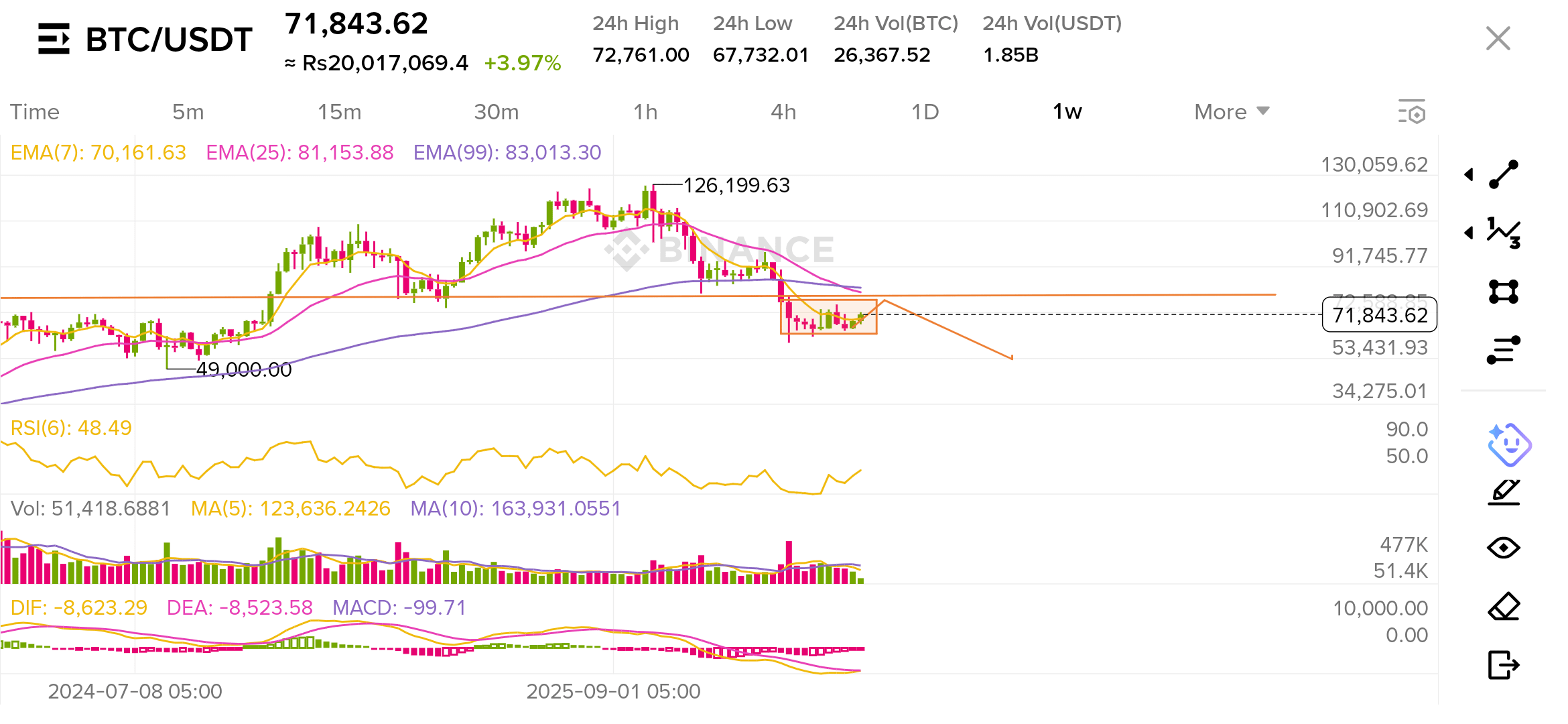The width and height of the screenshot is (1568, 724).
Task: Select the 15m timeframe
Action: click(x=339, y=112)
